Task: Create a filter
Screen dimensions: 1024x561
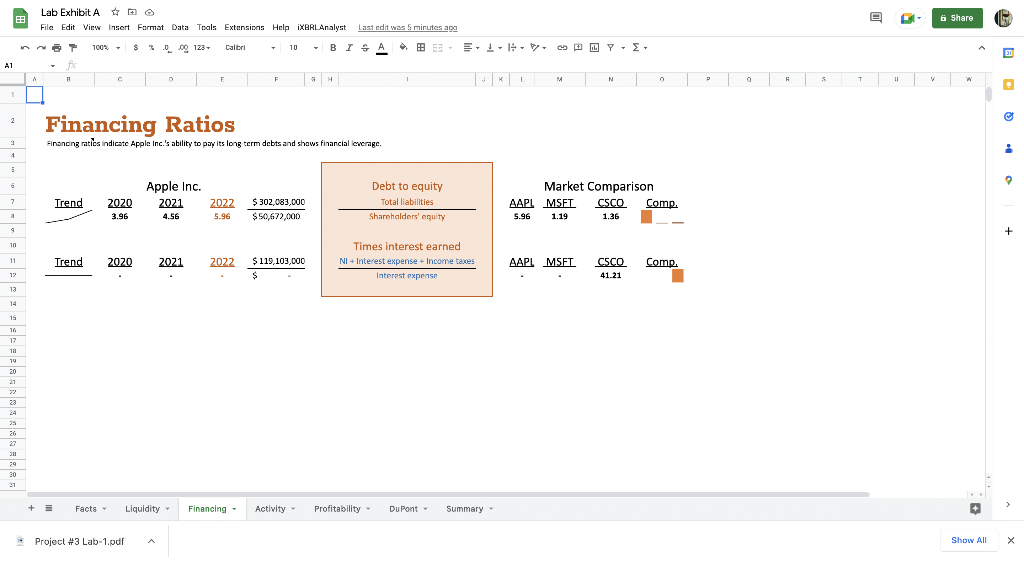Action: click(611, 48)
